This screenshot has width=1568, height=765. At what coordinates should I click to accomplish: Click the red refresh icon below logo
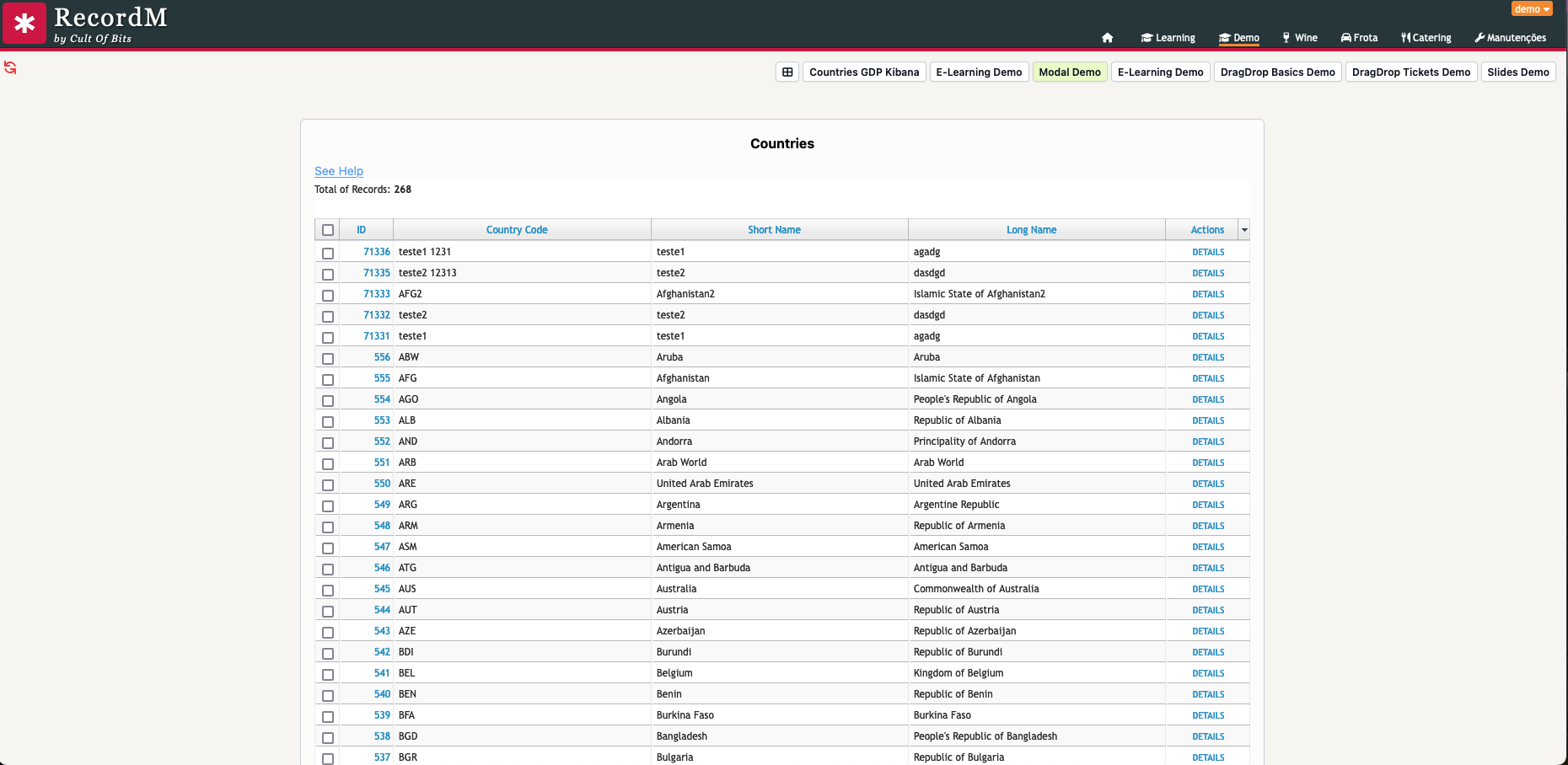tap(10, 67)
